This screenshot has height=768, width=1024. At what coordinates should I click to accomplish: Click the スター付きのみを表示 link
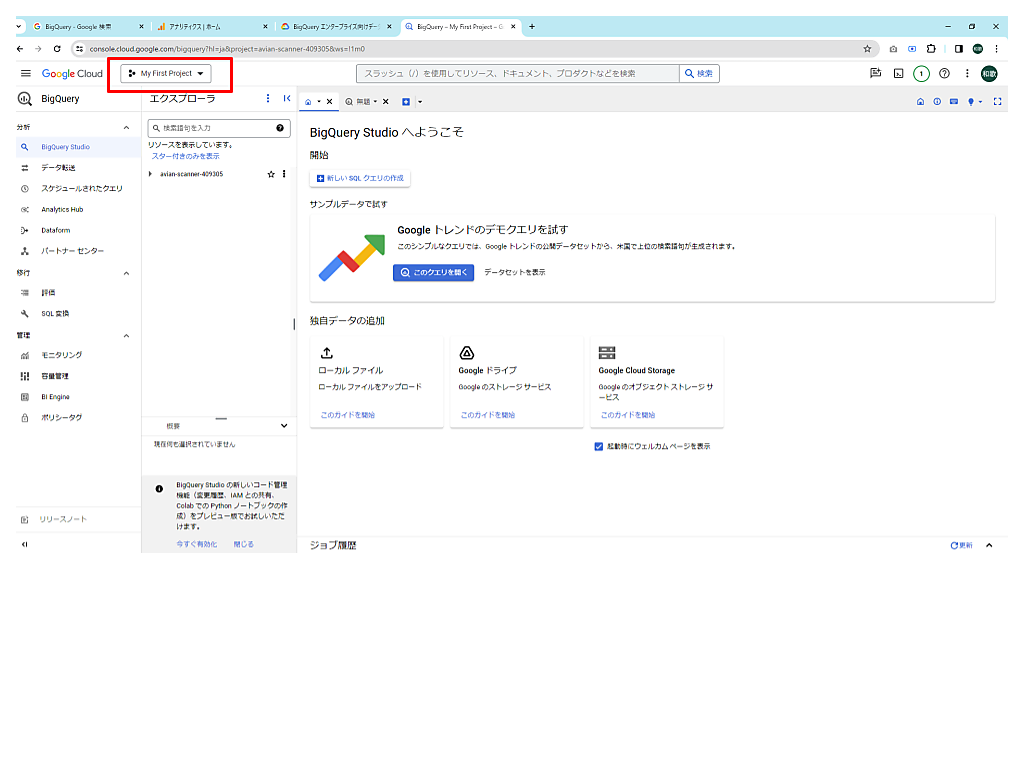(185, 156)
